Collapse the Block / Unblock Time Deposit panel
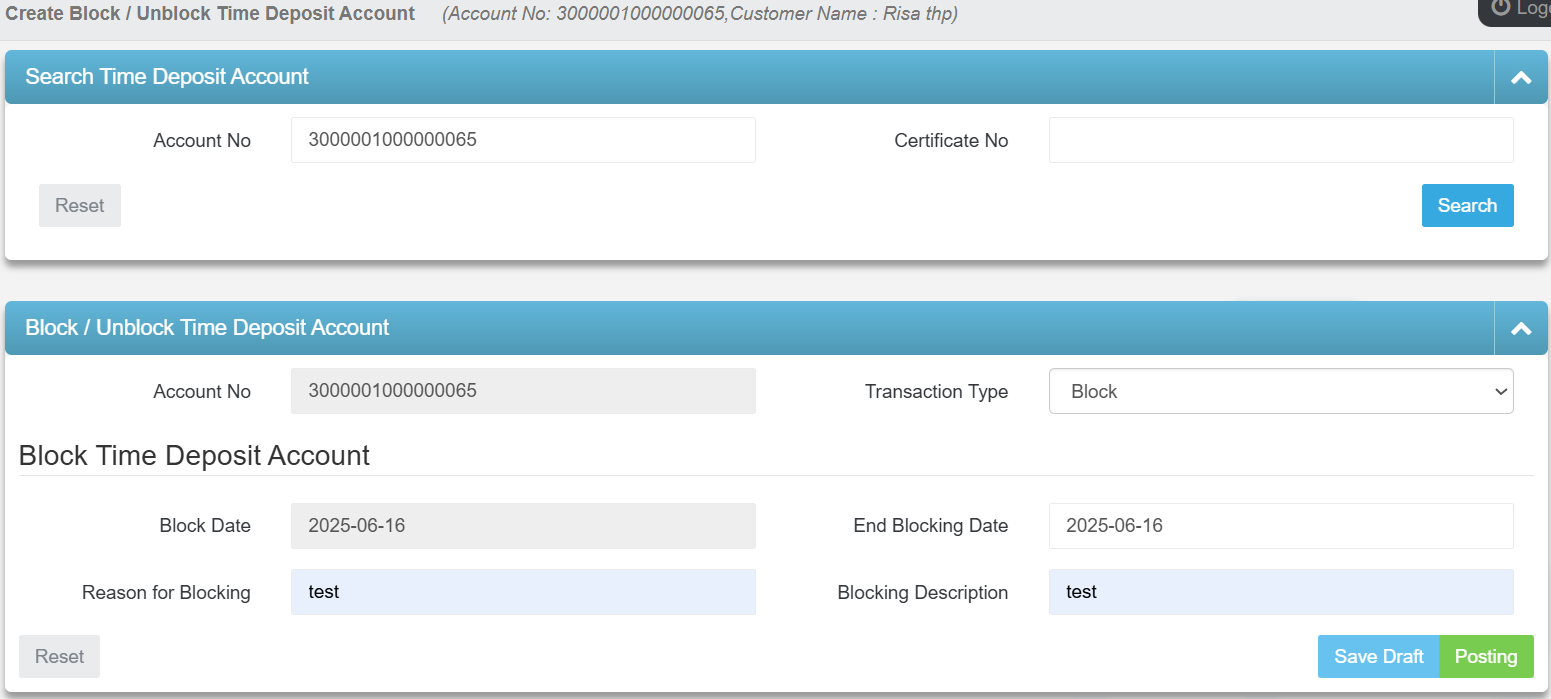Image resolution: width=1551 pixels, height=699 pixels. 1521,327
